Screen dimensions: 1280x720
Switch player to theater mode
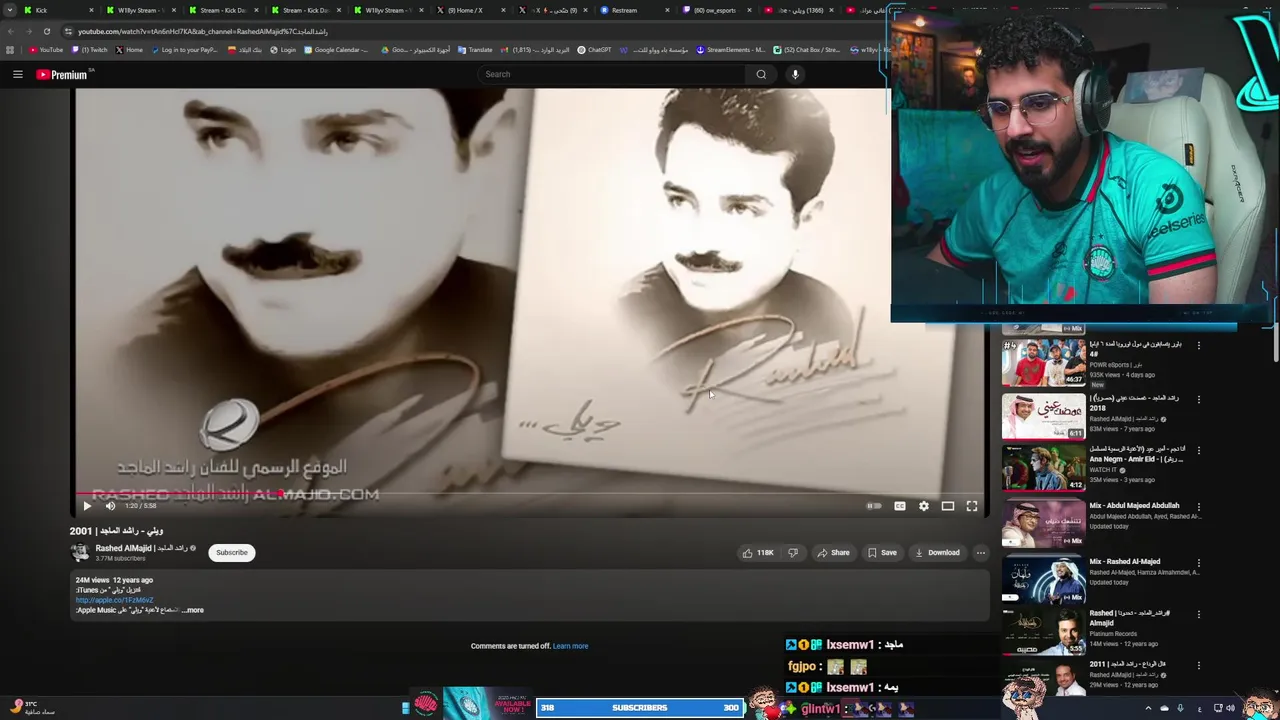[947, 506]
